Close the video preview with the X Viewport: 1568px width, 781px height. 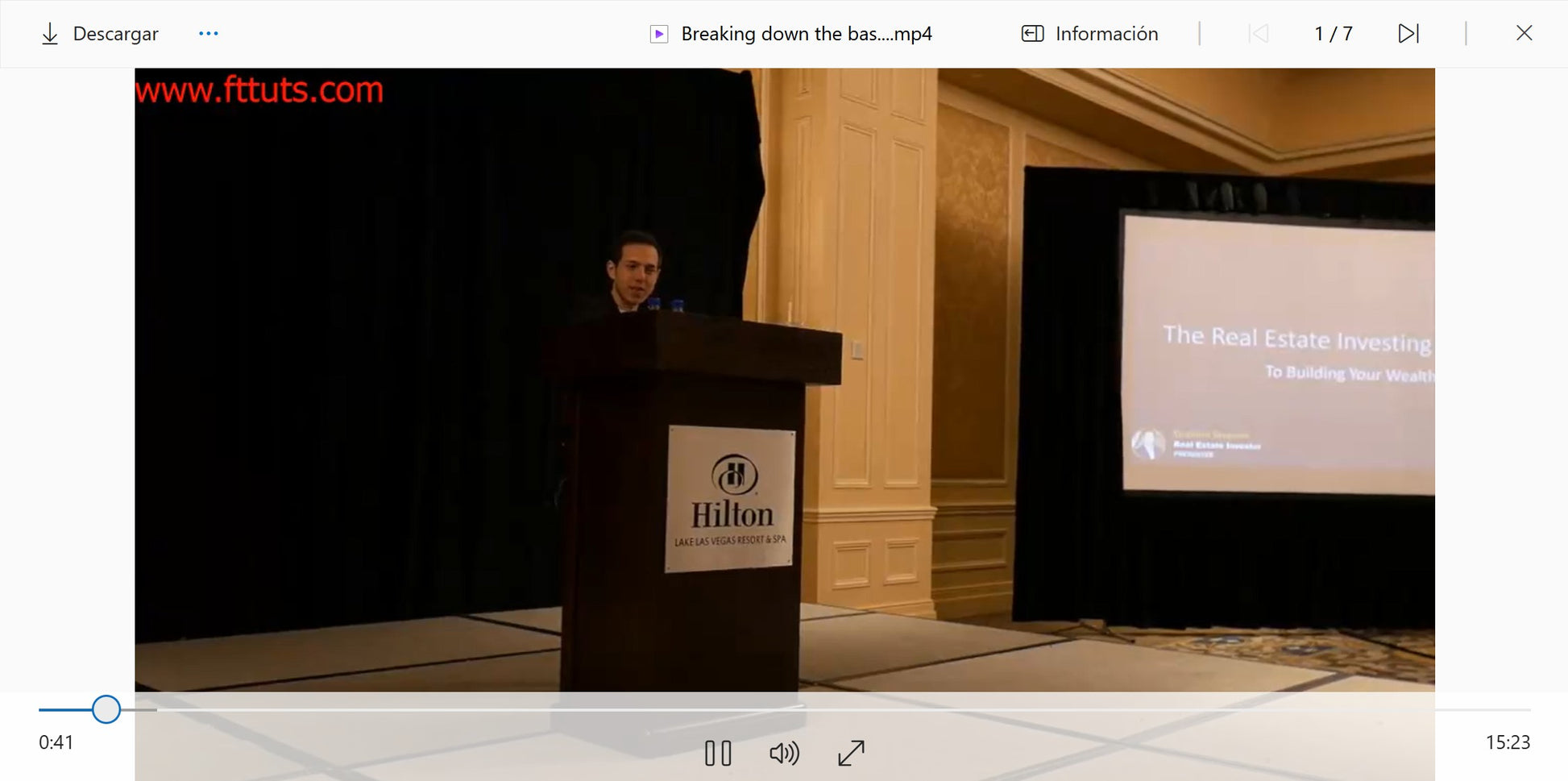pyautogui.click(x=1524, y=33)
